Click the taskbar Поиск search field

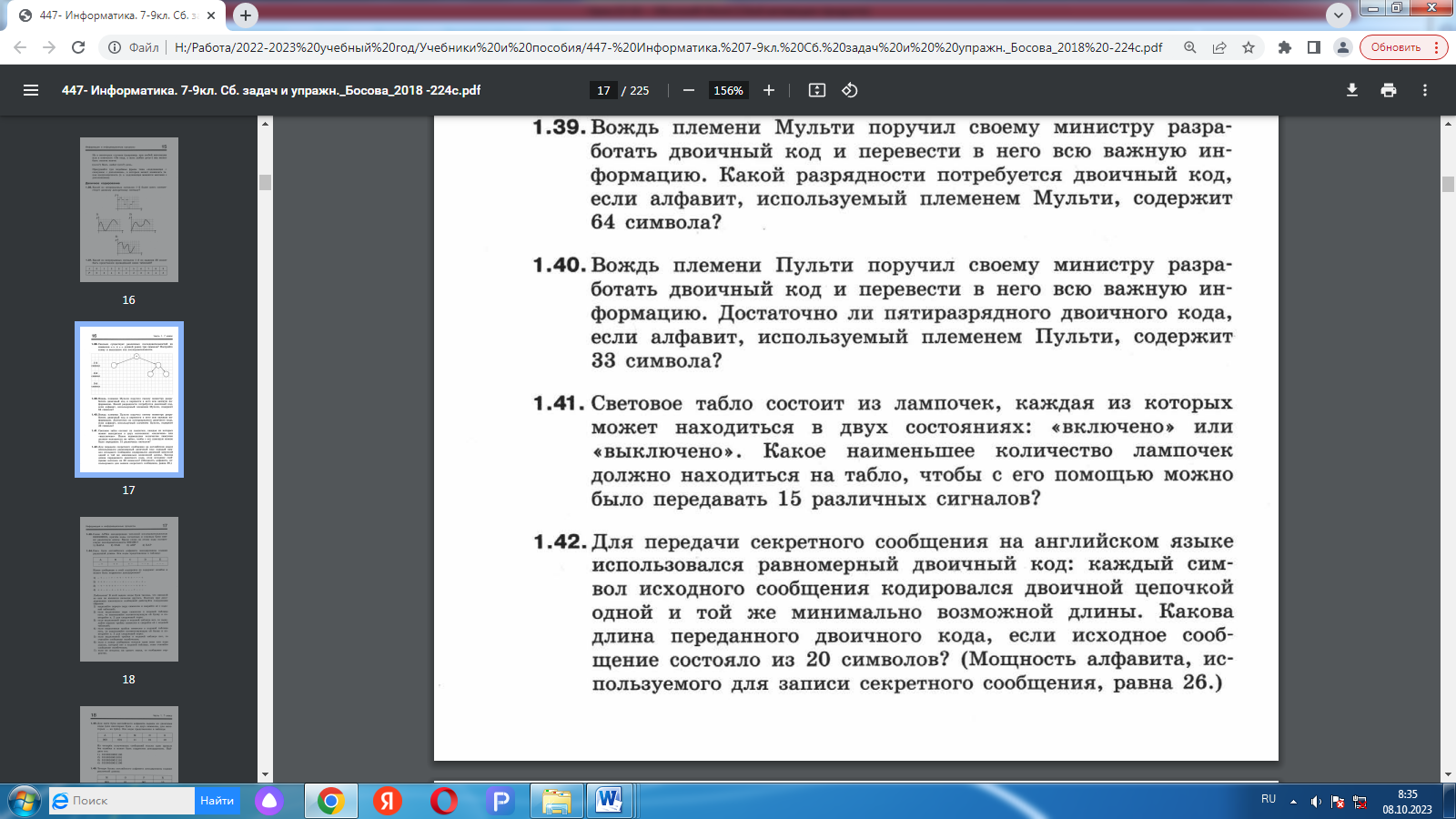click(122, 801)
